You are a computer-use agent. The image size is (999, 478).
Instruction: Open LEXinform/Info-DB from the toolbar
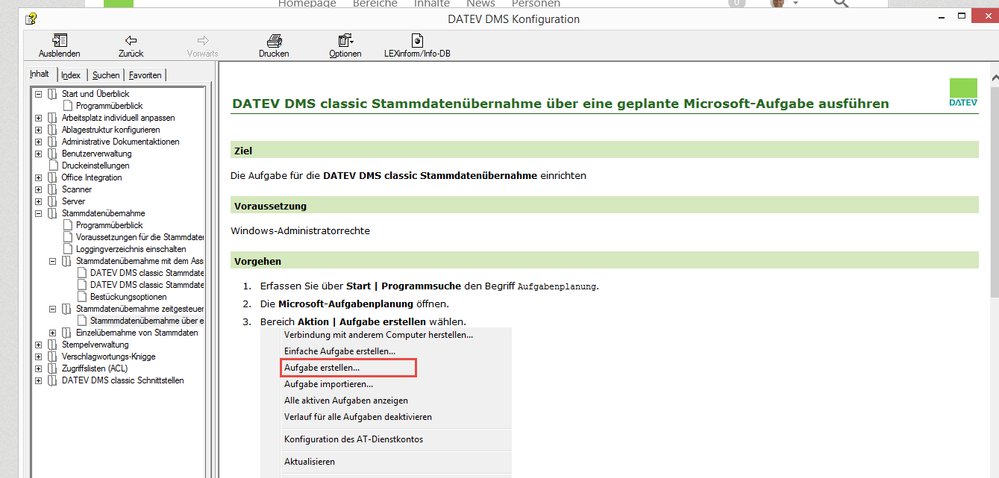pyautogui.click(x=417, y=40)
